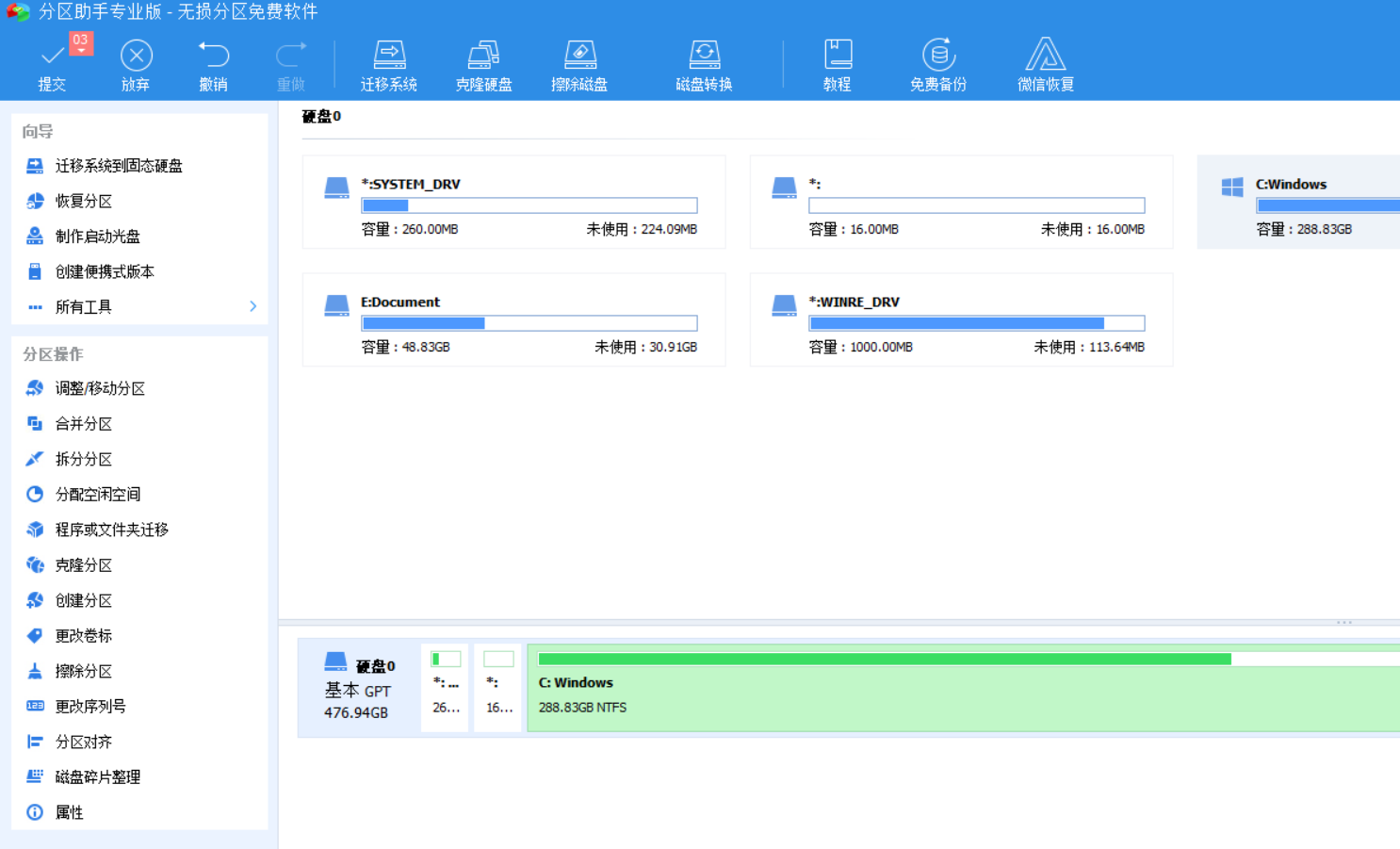This screenshot has height=849, width=1400.
Task: Click the 创建便携式版本 sidebar icon
Action: pyautogui.click(x=35, y=271)
